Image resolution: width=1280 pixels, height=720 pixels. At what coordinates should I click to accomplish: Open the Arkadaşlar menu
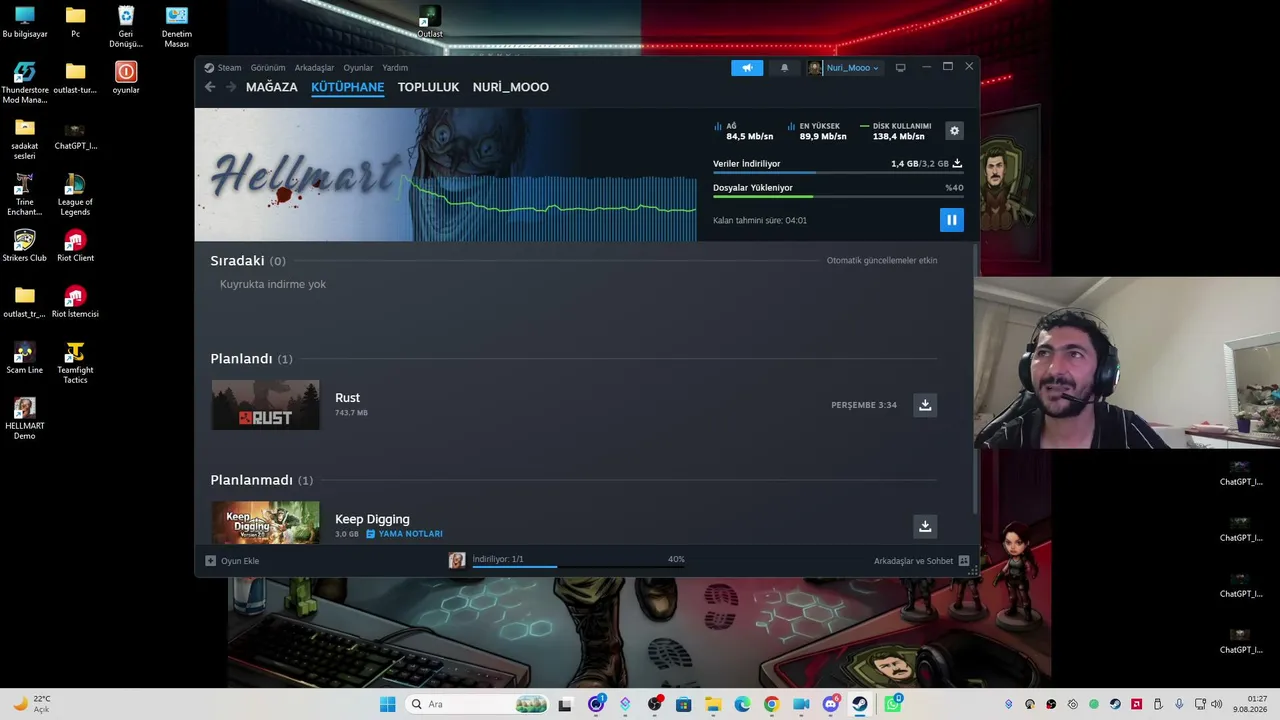point(314,68)
